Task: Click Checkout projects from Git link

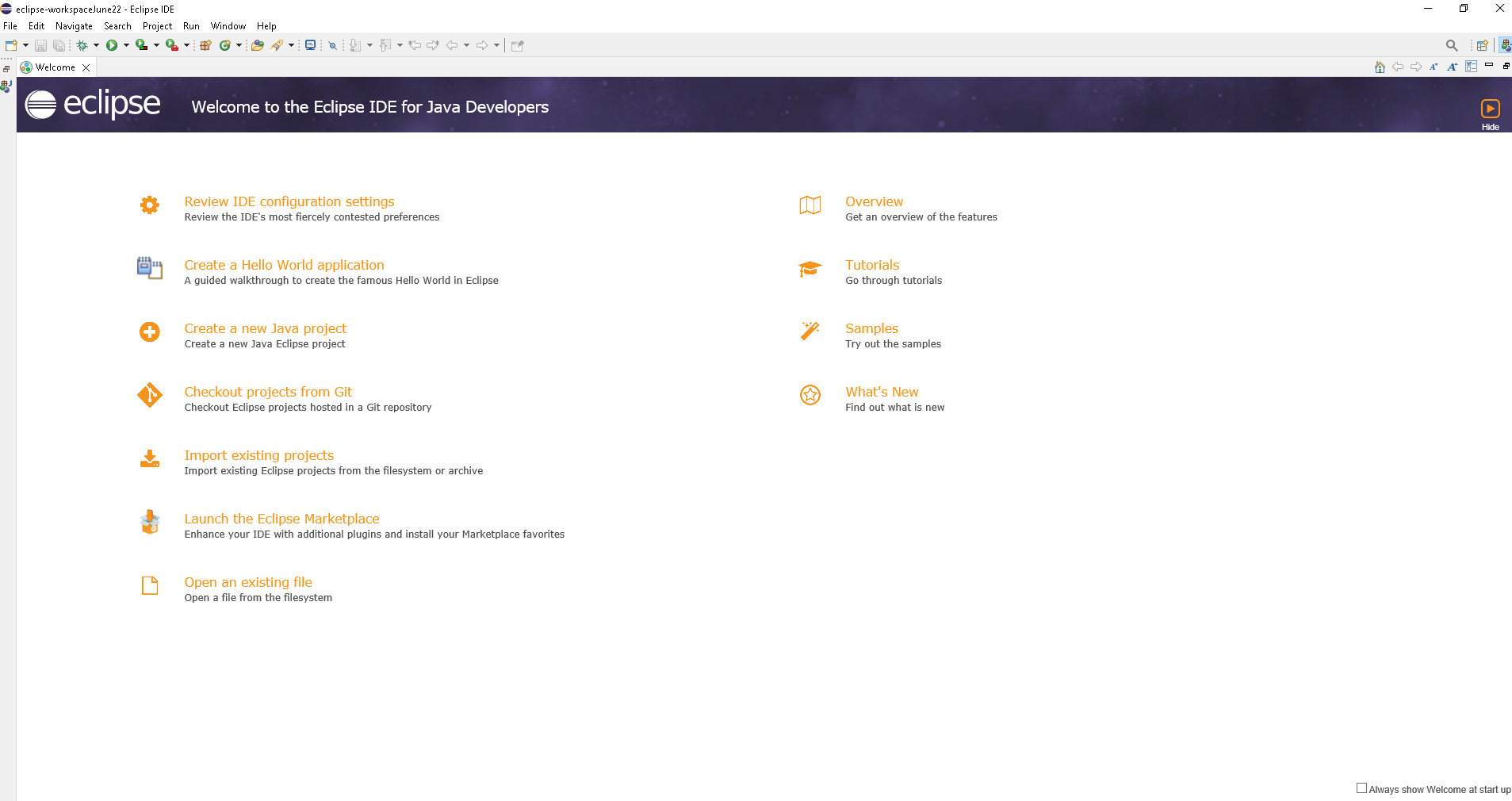Action: (x=268, y=392)
